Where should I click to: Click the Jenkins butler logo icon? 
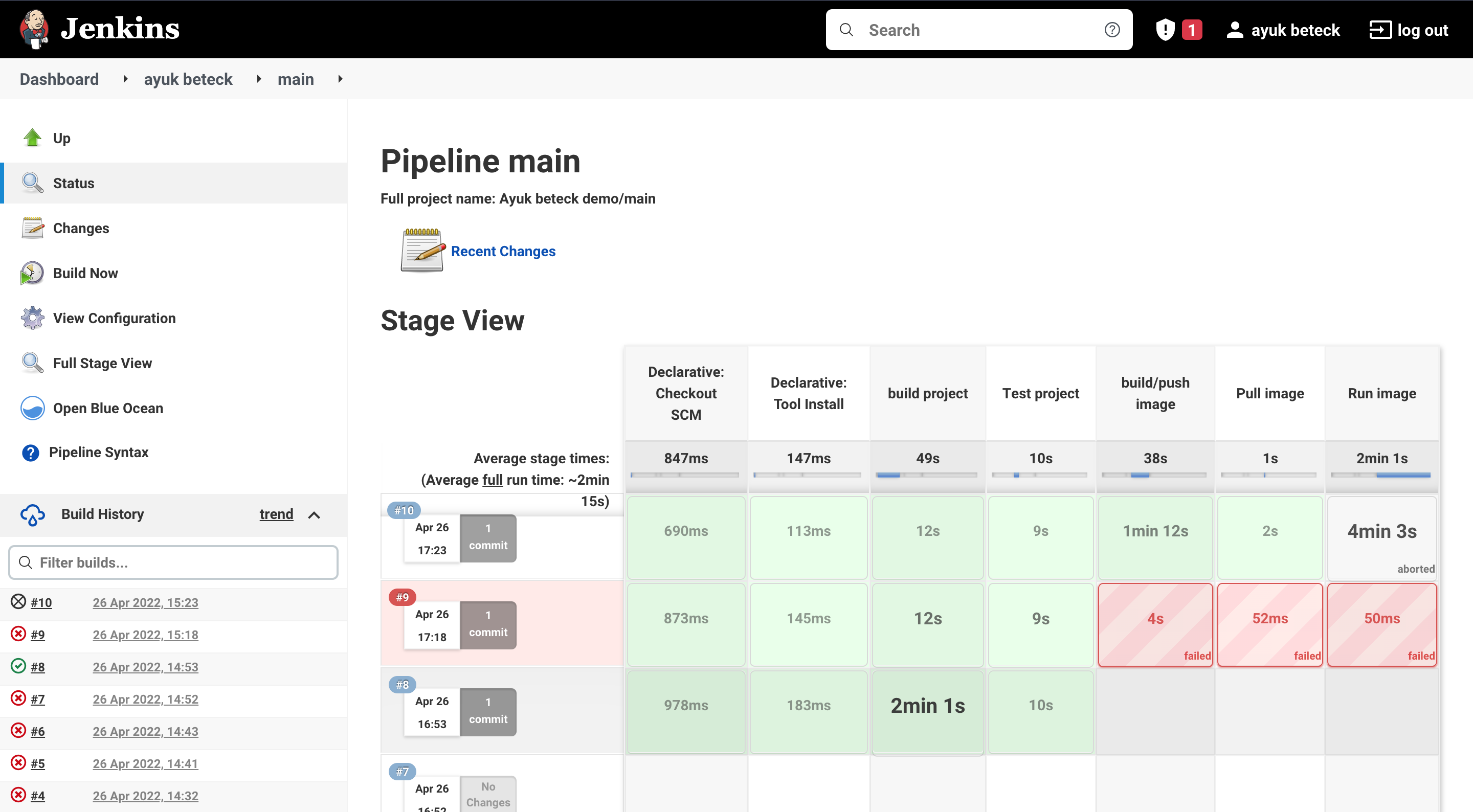coord(33,29)
